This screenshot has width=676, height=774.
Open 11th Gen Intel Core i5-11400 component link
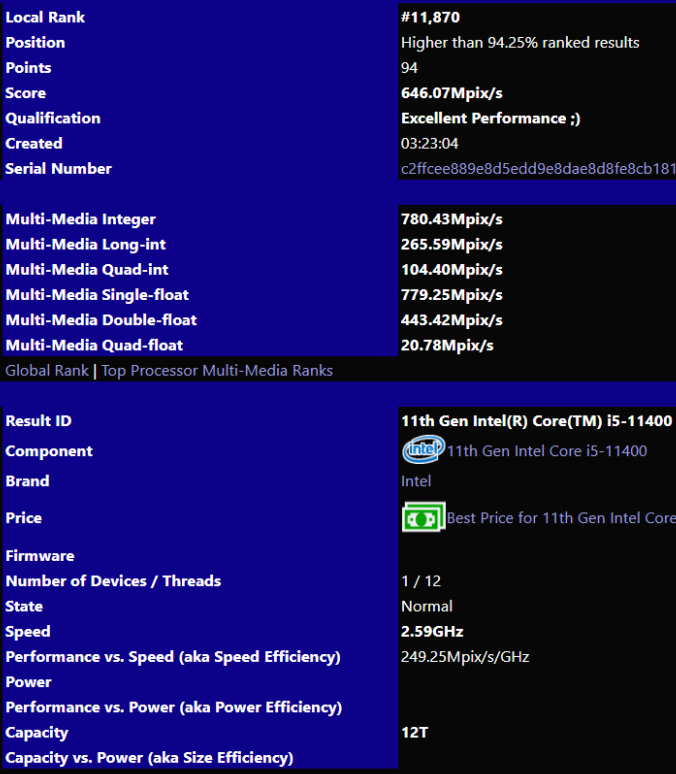547,451
